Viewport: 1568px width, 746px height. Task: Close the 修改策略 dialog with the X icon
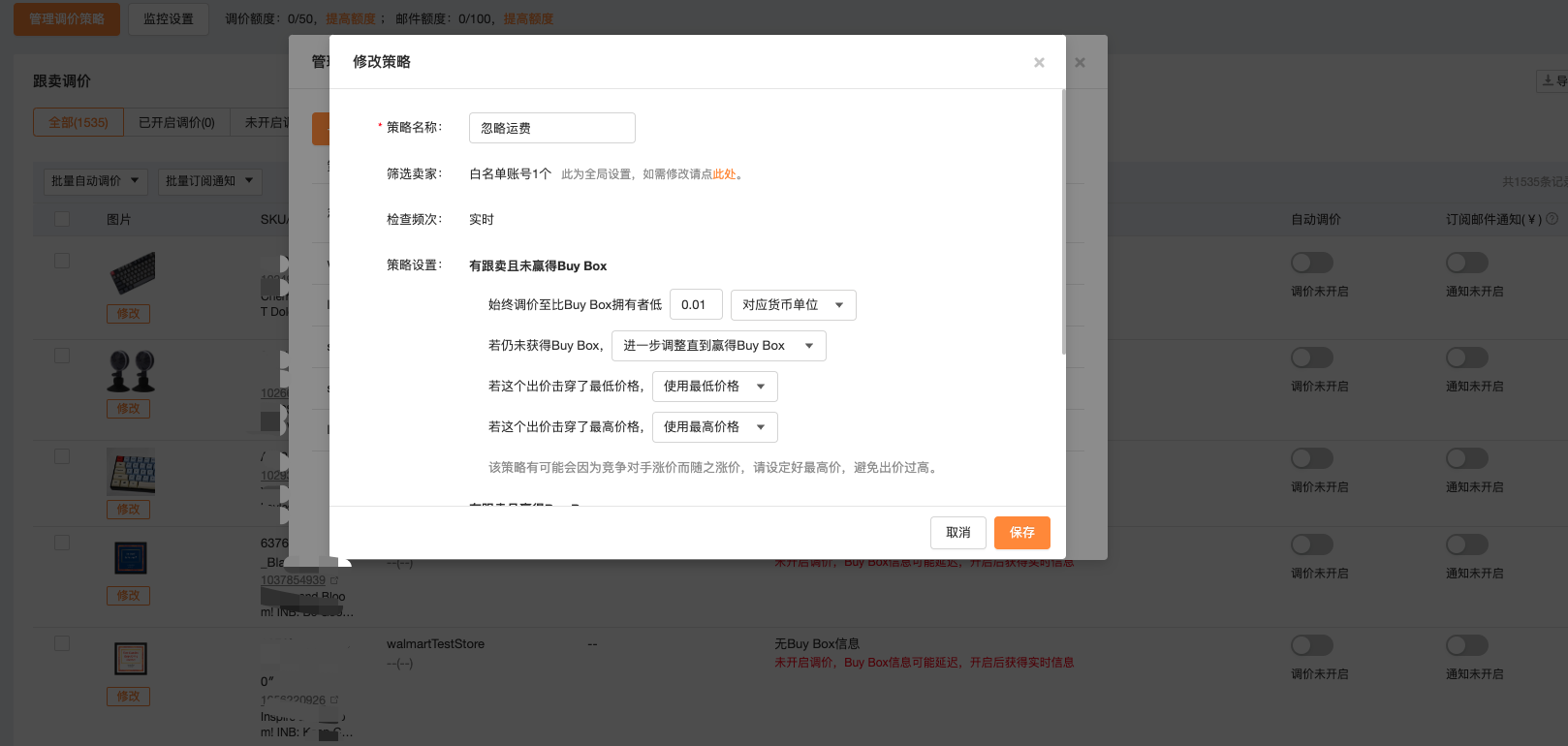[1039, 63]
